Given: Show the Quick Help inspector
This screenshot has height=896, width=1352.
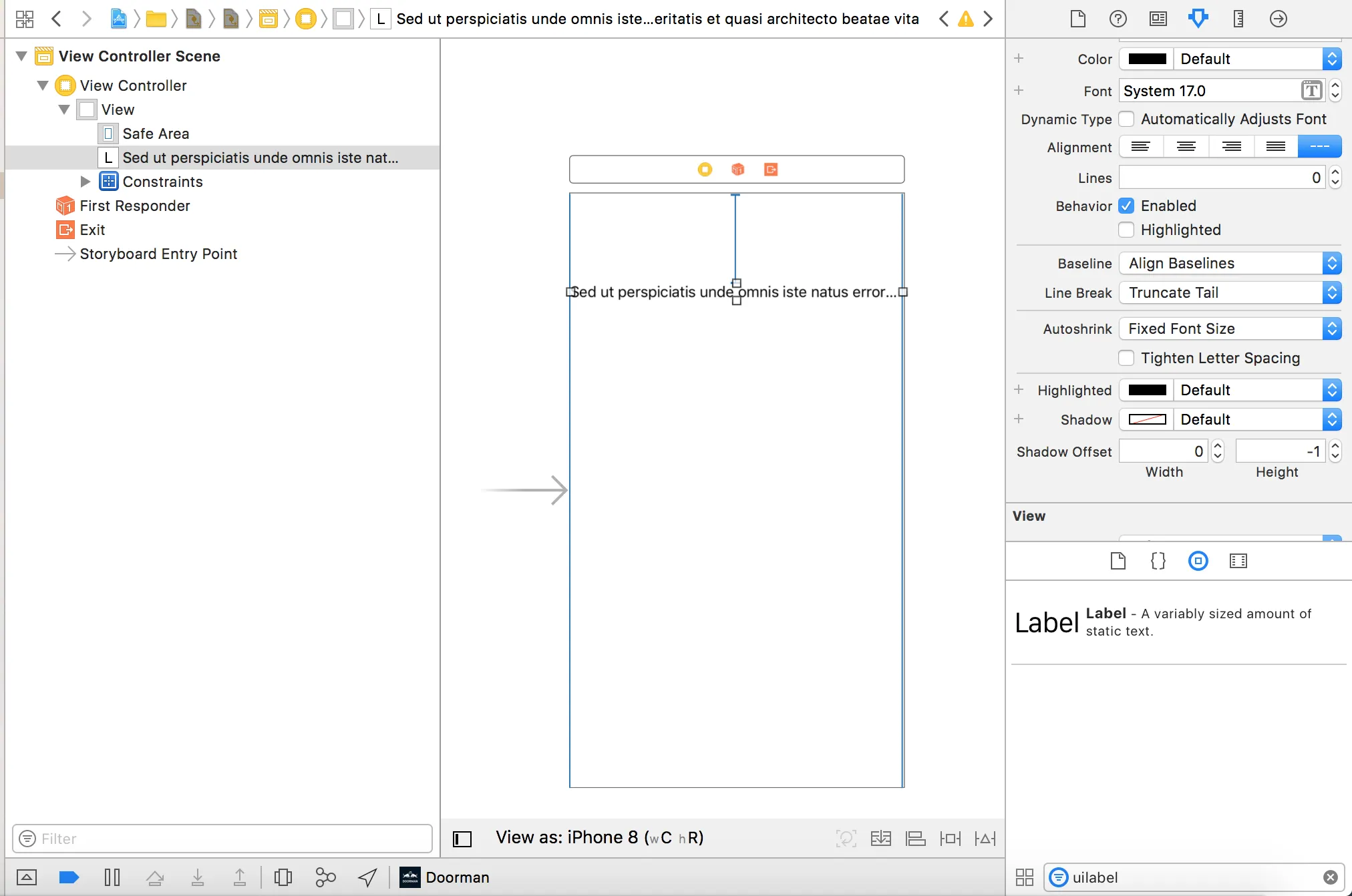Looking at the screenshot, I should (1118, 19).
